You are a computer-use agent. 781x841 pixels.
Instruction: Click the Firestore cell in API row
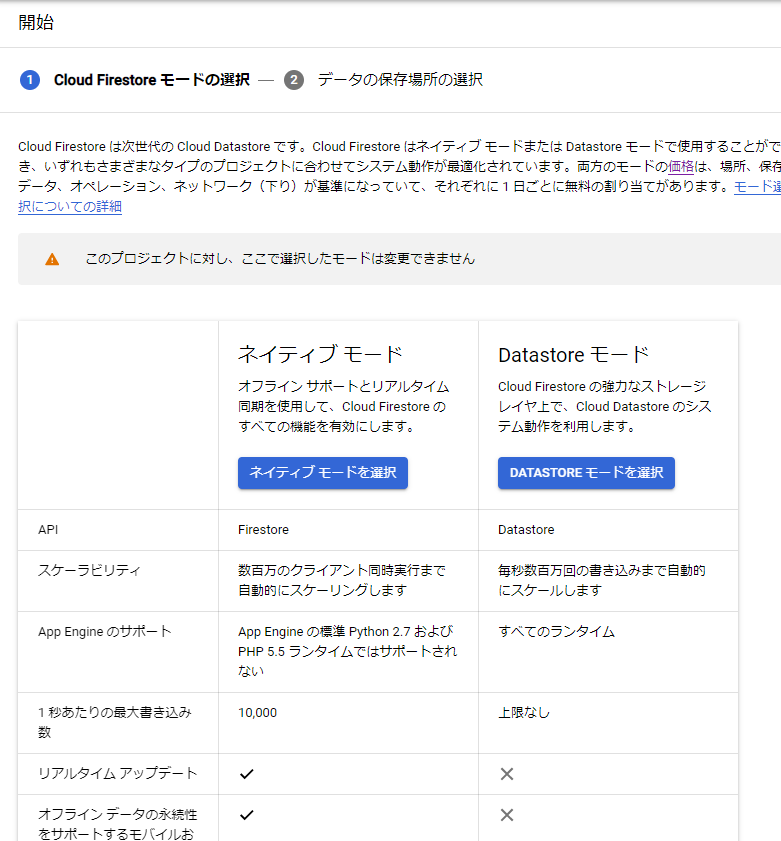point(263,530)
